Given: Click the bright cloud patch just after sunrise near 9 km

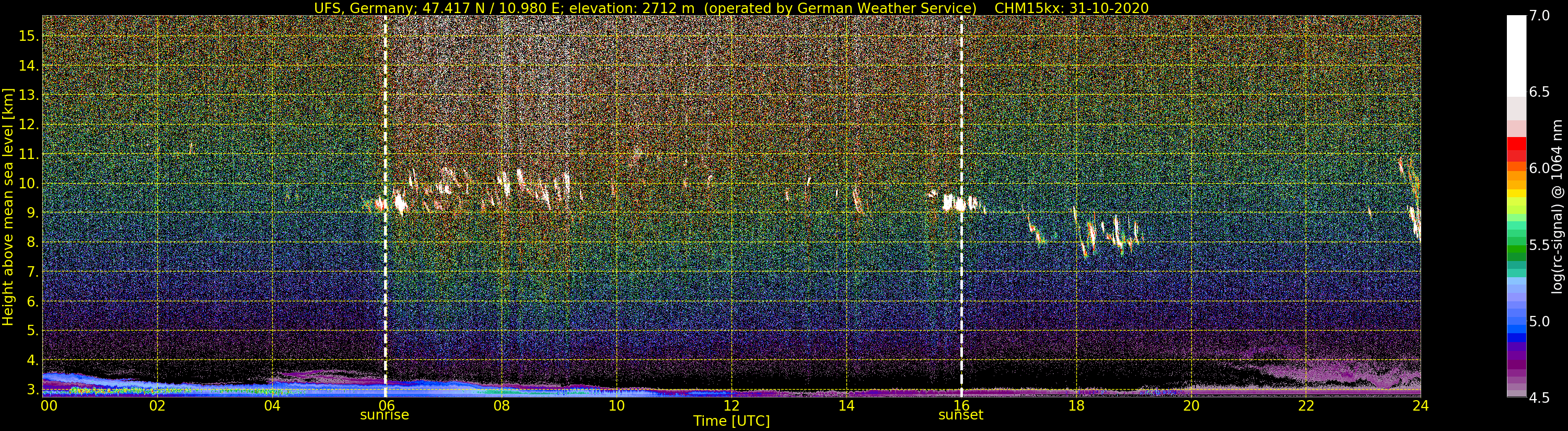Looking at the screenshot, I should click(x=400, y=202).
